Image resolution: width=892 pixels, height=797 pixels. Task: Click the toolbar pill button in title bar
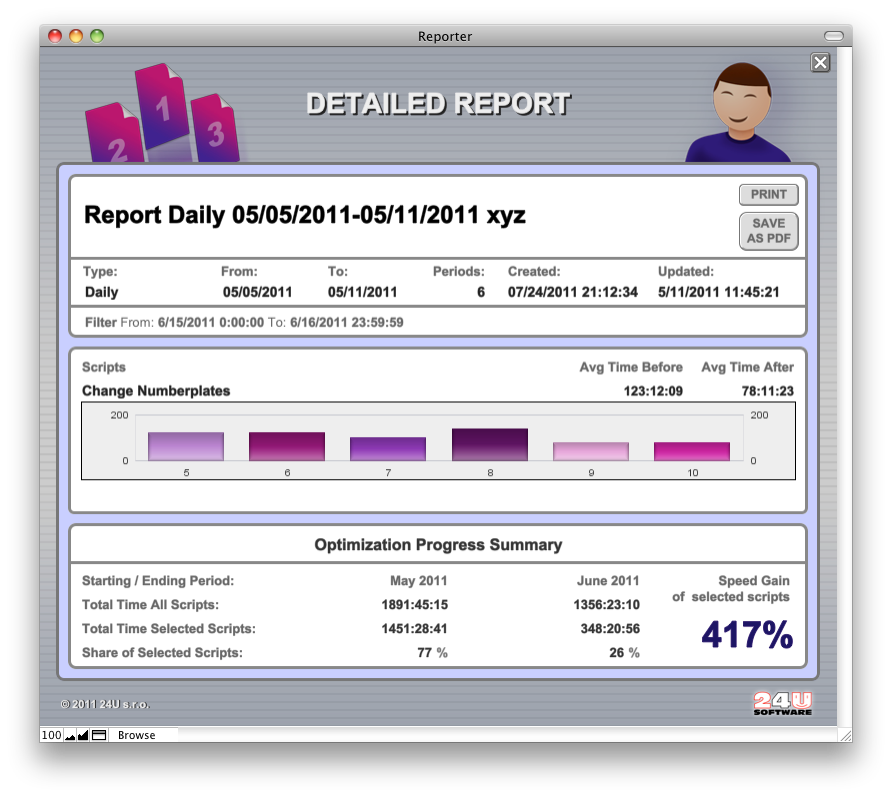(x=833, y=36)
